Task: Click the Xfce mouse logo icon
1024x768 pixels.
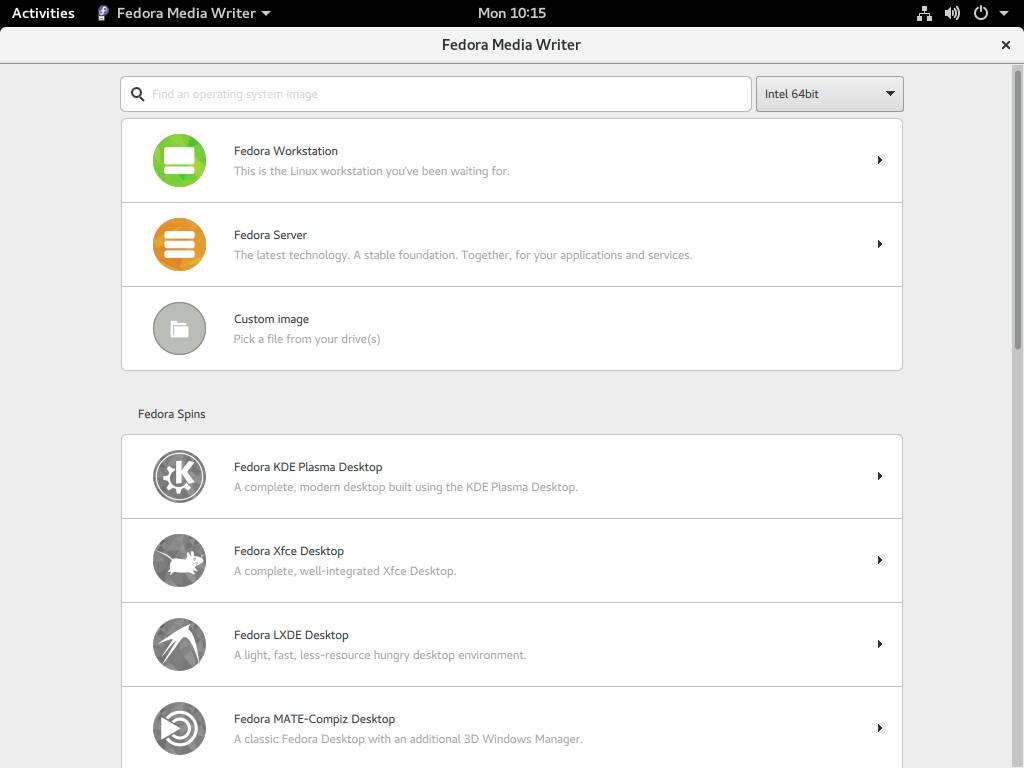Action: tap(179, 560)
